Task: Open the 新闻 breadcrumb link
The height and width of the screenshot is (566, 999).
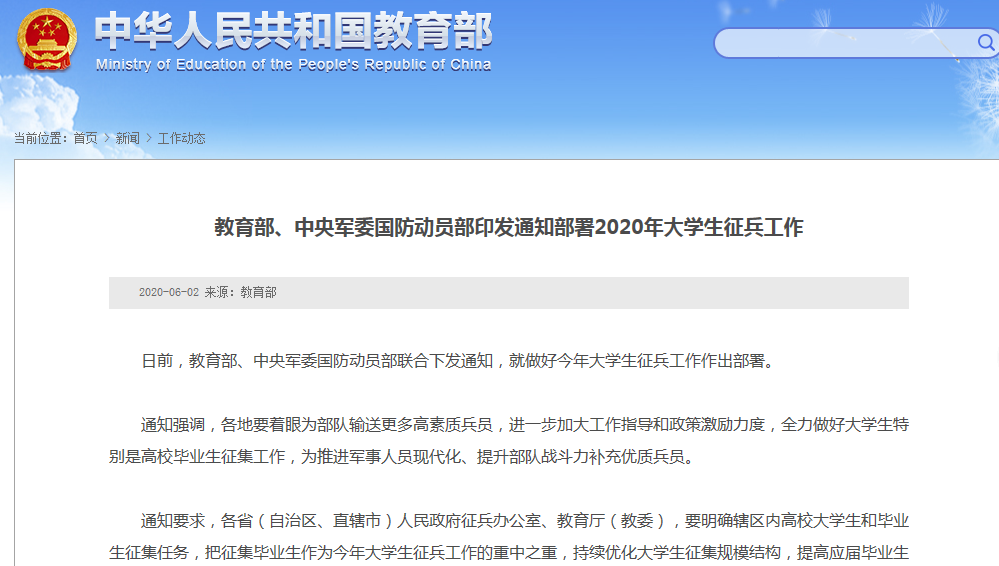Action: tap(127, 138)
